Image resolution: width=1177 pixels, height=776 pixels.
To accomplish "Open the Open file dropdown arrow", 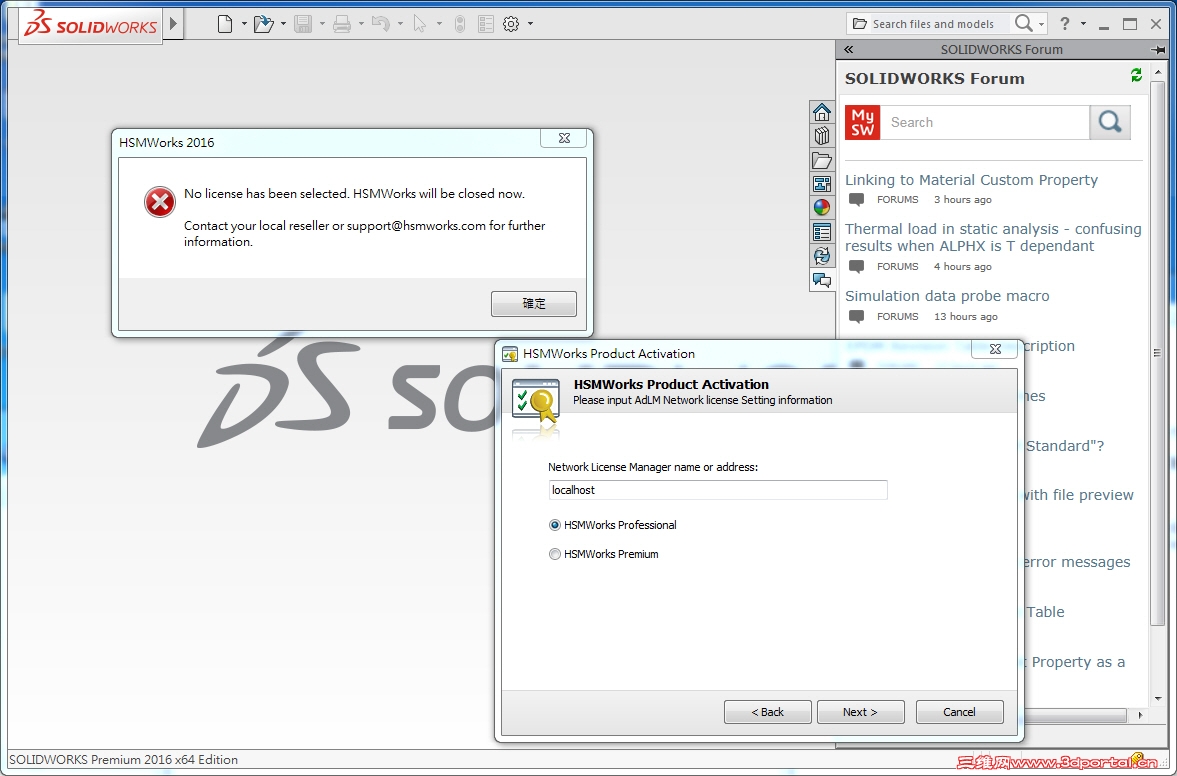I will pyautogui.click(x=283, y=24).
